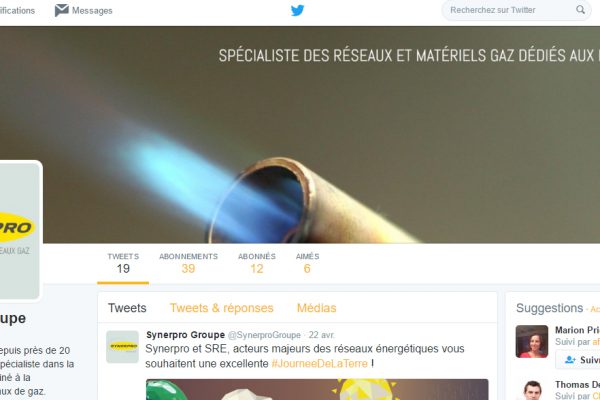Select the Tweets count tab
The image size is (600, 400).
[123, 264]
